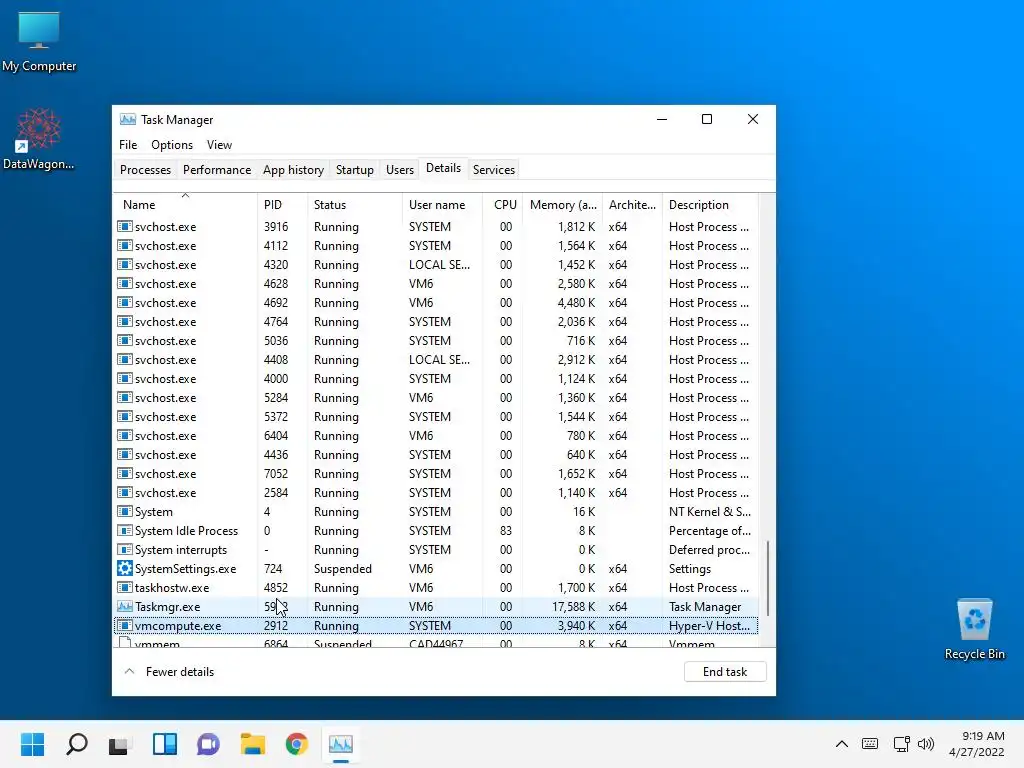Open the My Computer desktop icon
Image resolution: width=1024 pixels, height=768 pixels.
(39, 41)
